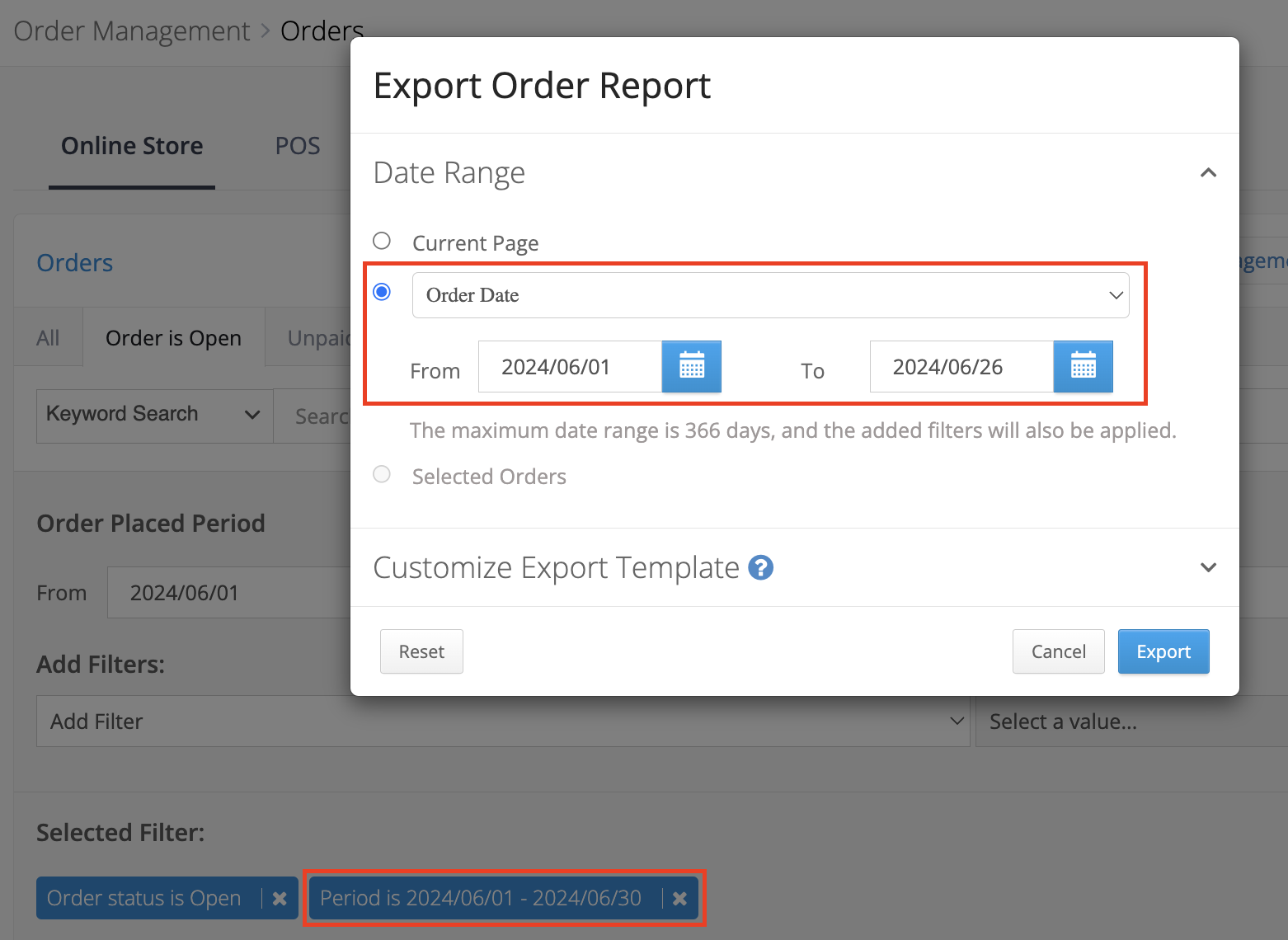Click the Period is 2024/06/01 - 2024/06/30 tag text
The width and height of the screenshot is (1288, 940).
(481, 898)
